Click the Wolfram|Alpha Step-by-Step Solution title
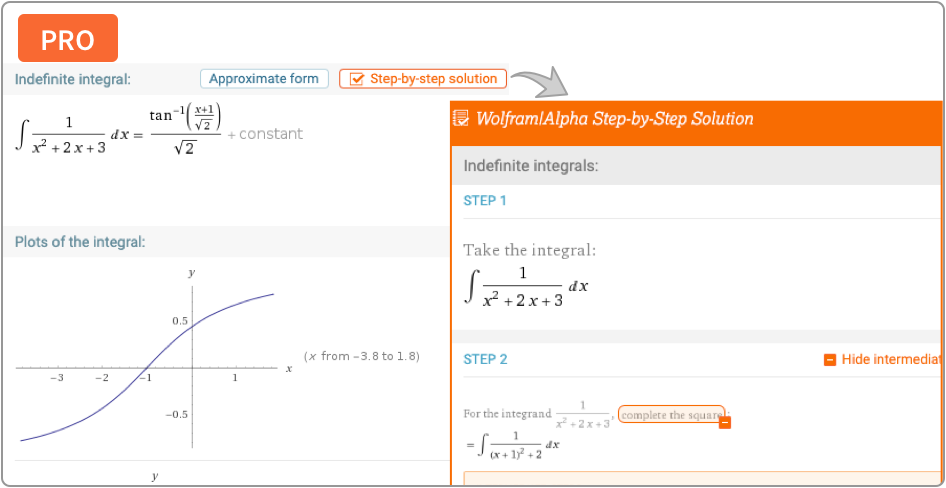Viewport: 946px width, 488px height. point(614,119)
